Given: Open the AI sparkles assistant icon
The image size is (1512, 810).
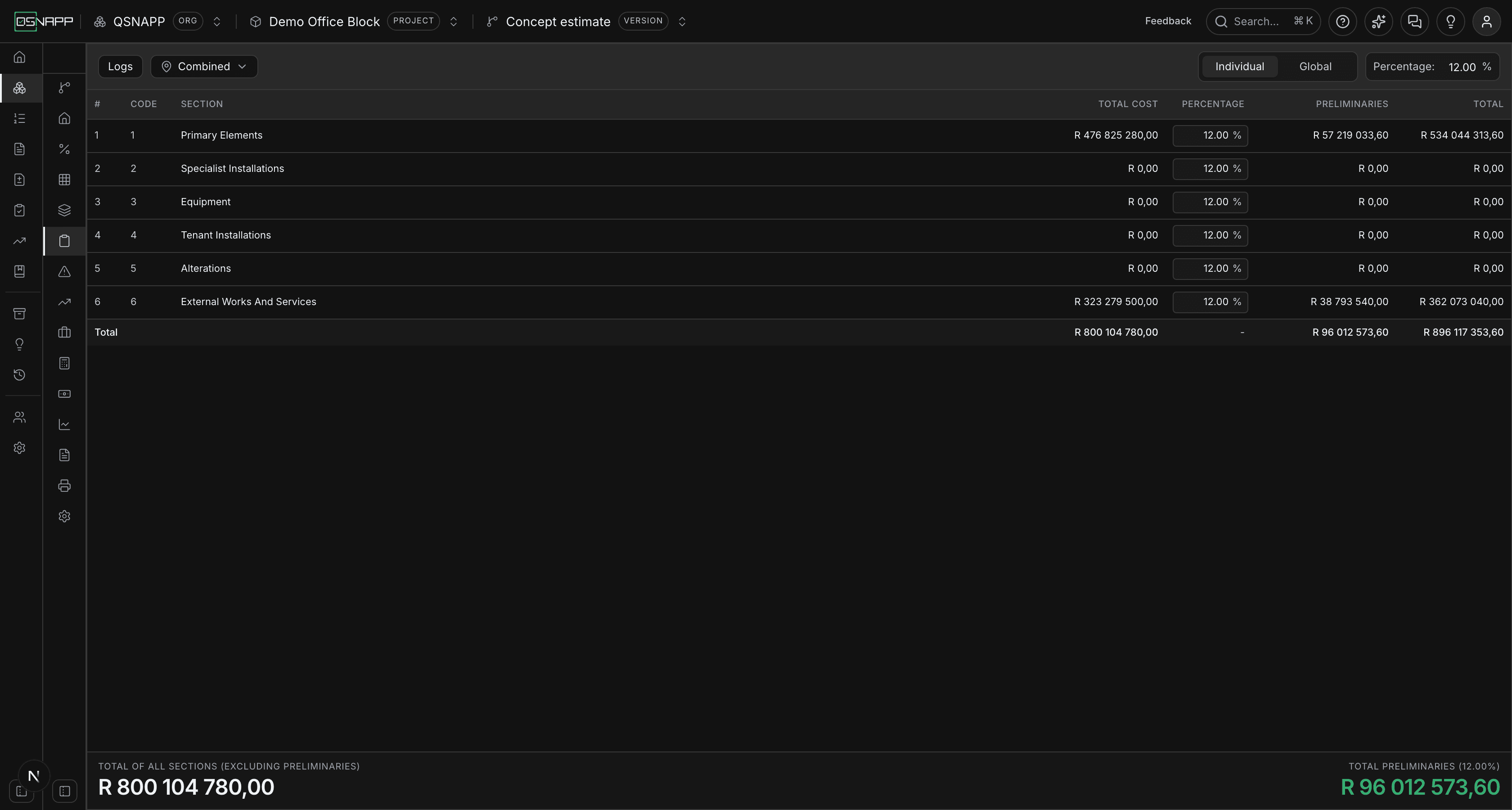Looking at the screenshot, I should point(1378,22).
